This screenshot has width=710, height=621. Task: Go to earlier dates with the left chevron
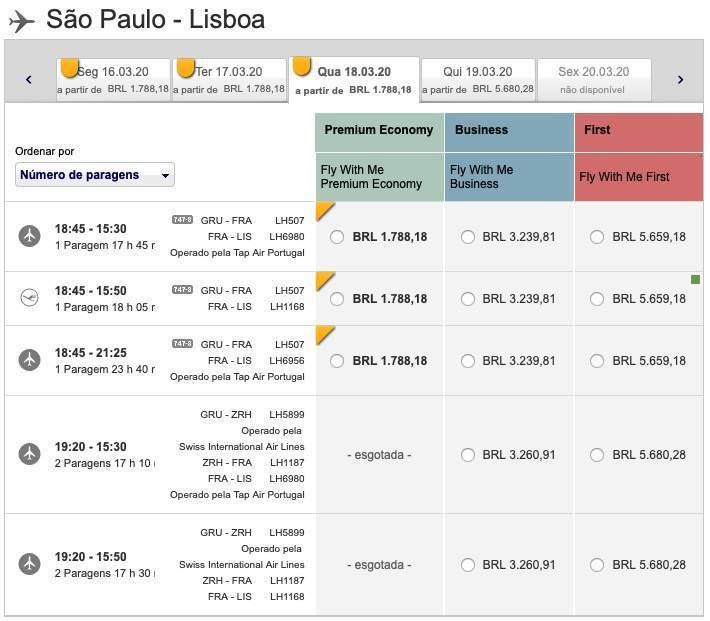click(29, 80)
